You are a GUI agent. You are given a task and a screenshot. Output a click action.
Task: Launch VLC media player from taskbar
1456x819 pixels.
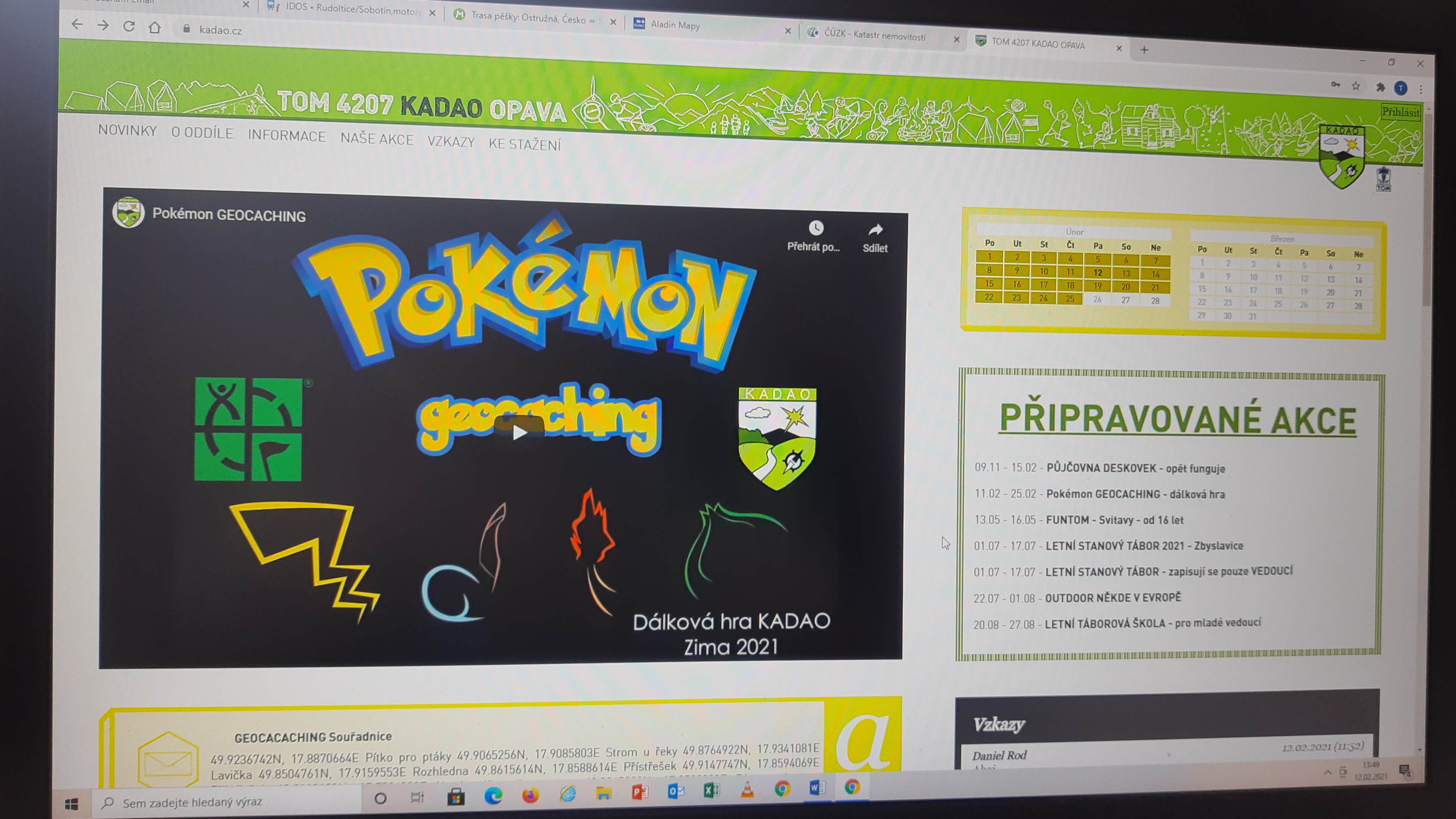point(747,790)
